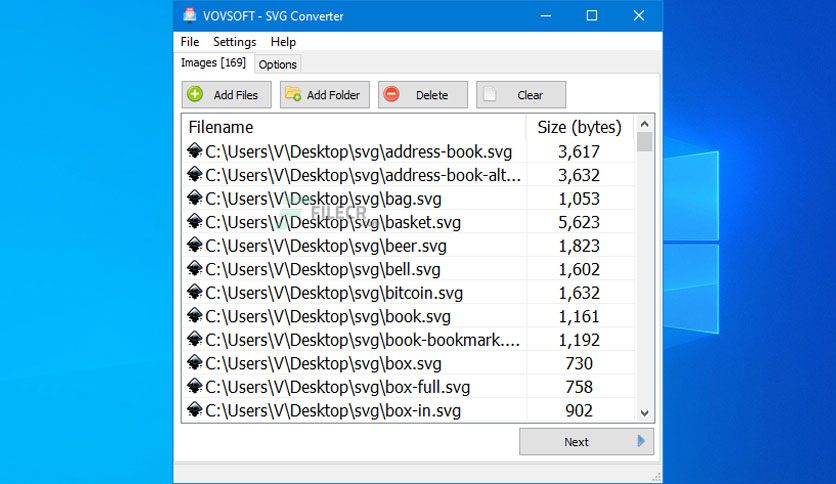
Task: Minimize the SVG Converter window
Action: point(545,15)
